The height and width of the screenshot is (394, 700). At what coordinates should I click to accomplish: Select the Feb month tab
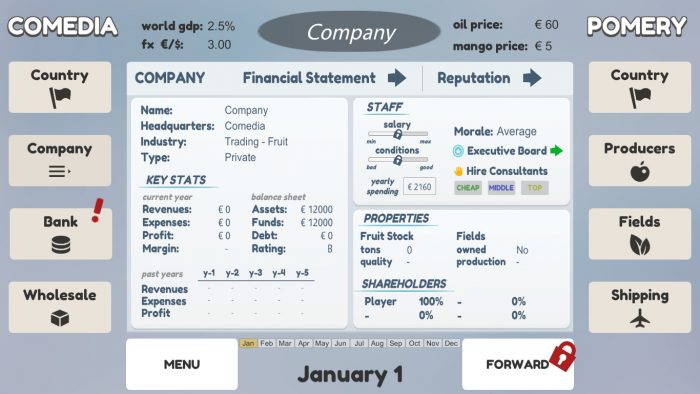[x=267, y=343]
